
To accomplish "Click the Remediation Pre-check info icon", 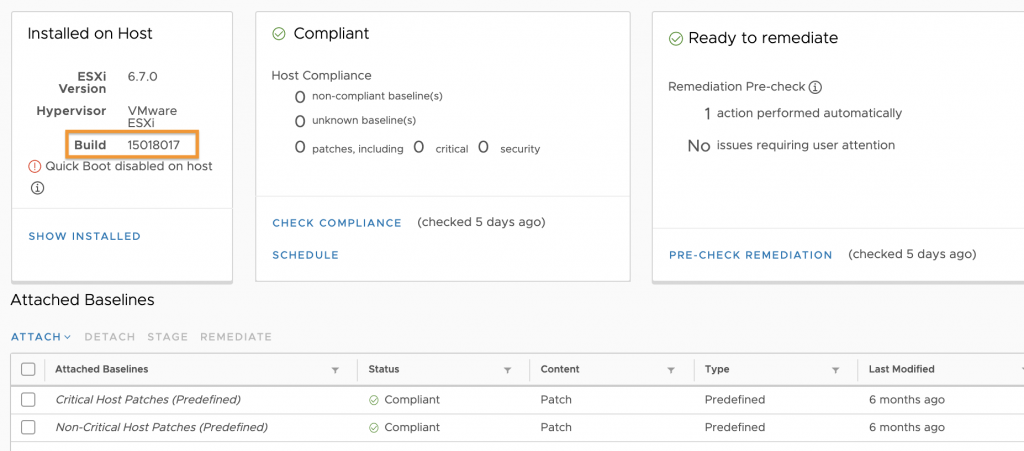I will (x=815, y=87).
